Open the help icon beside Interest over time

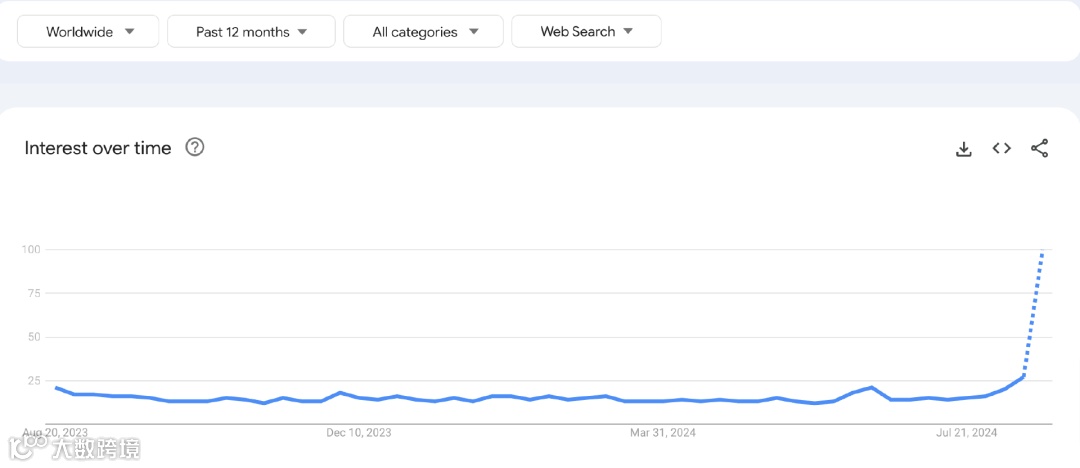click(195, 148)
